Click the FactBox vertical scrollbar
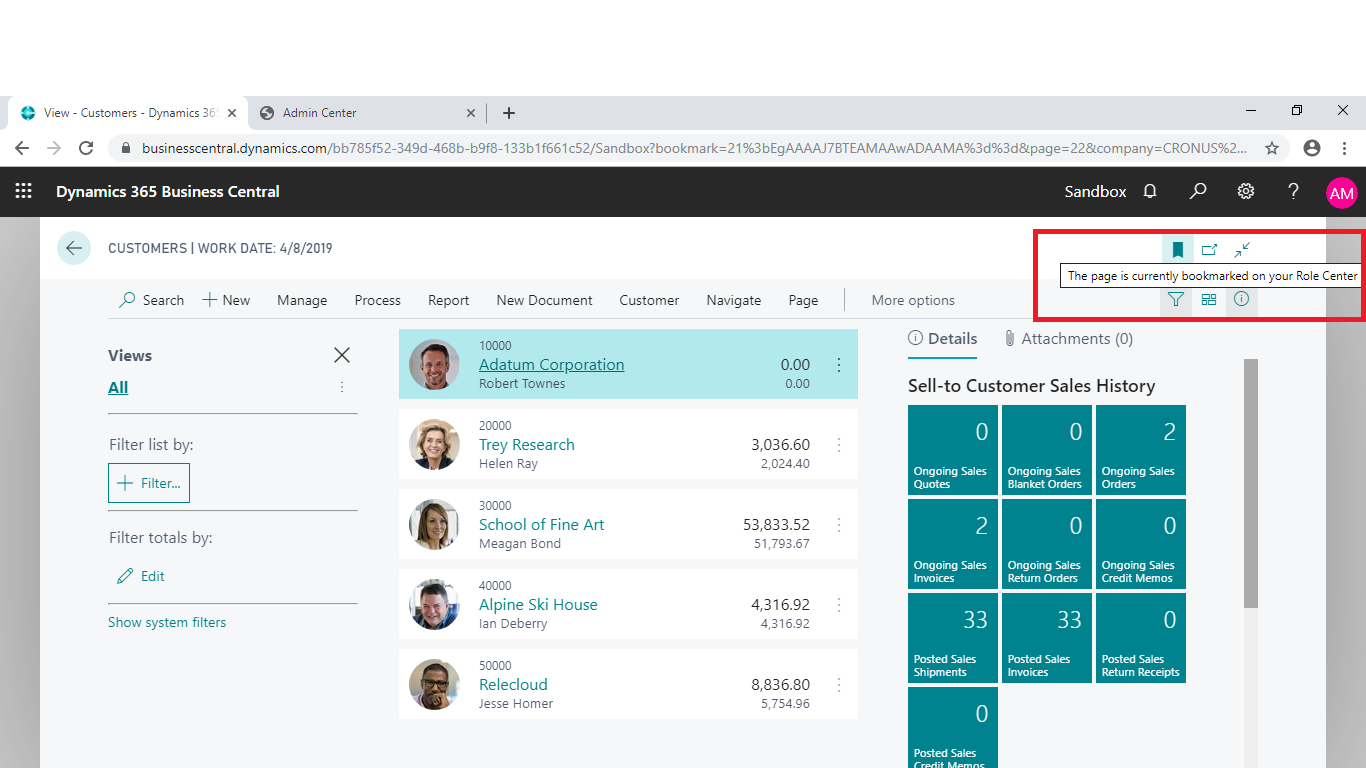1366x768 pixels. pos(1251,483)
